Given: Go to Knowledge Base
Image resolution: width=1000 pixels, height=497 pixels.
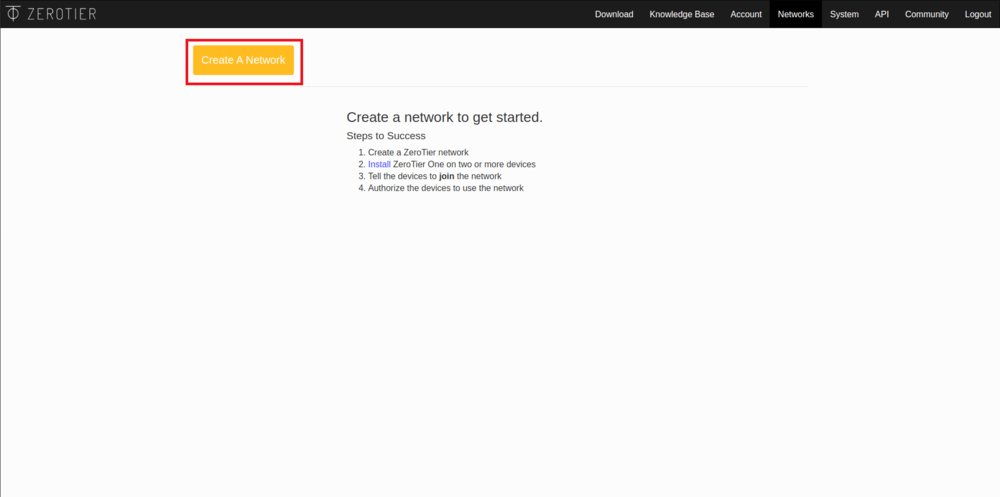Looking at the screenshot, I should point(681,14).
